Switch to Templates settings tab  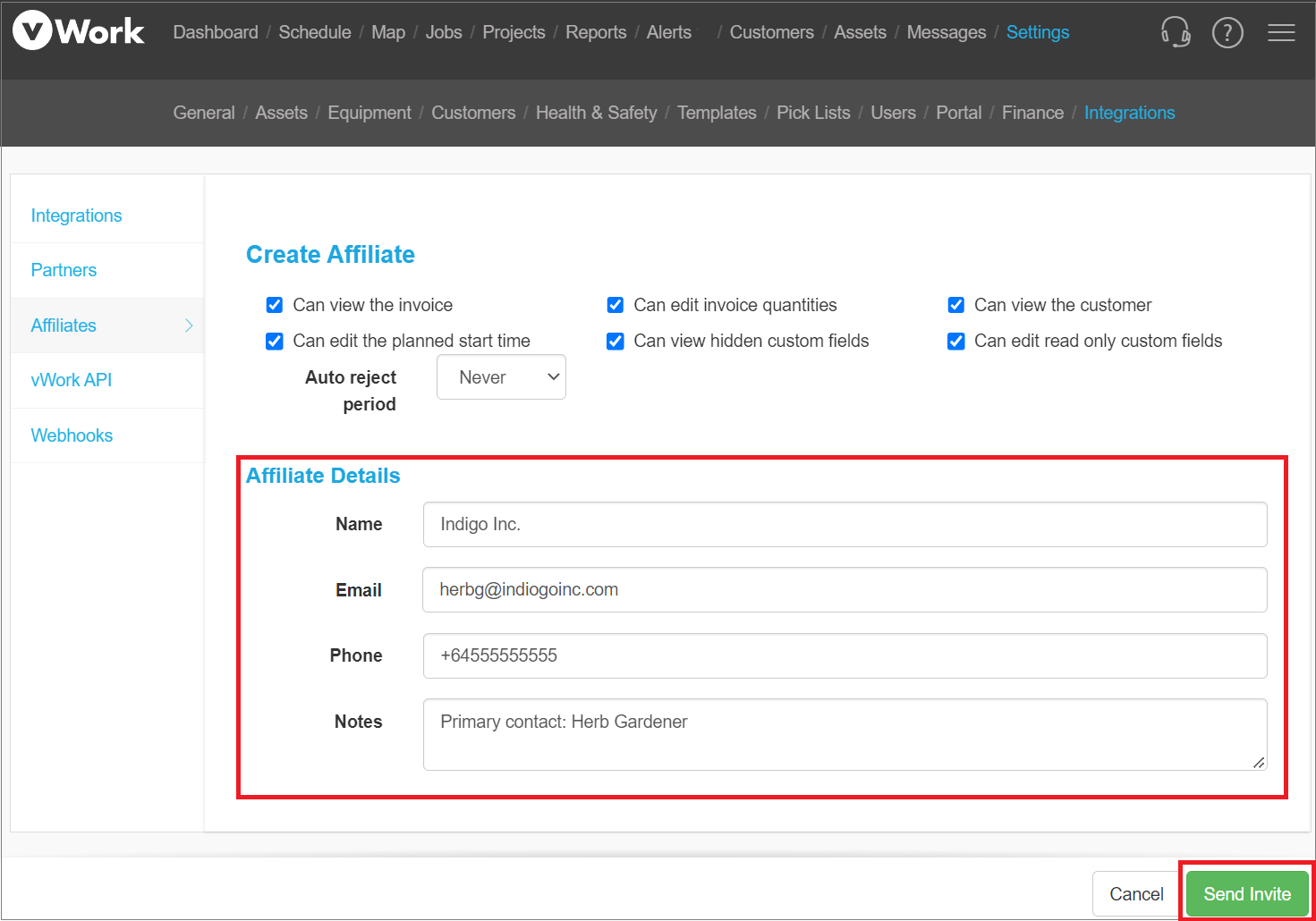(717, 113)
